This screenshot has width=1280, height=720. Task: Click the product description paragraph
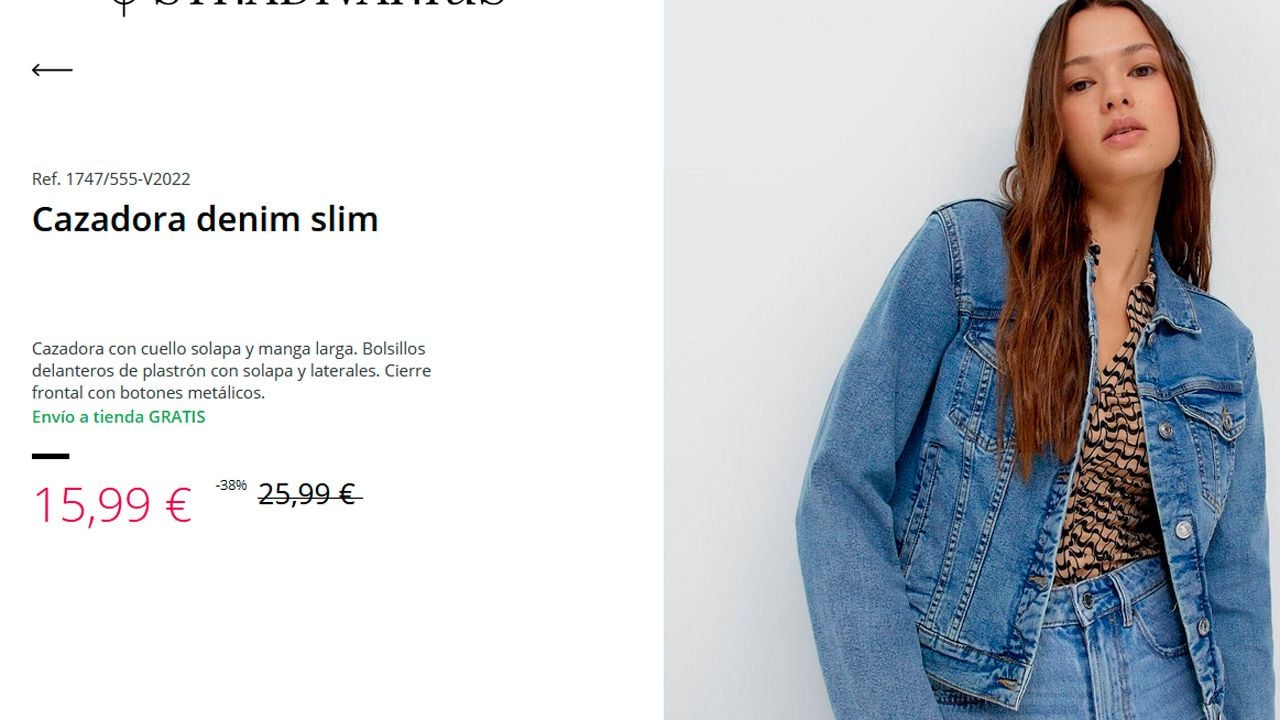pos(232,371)
